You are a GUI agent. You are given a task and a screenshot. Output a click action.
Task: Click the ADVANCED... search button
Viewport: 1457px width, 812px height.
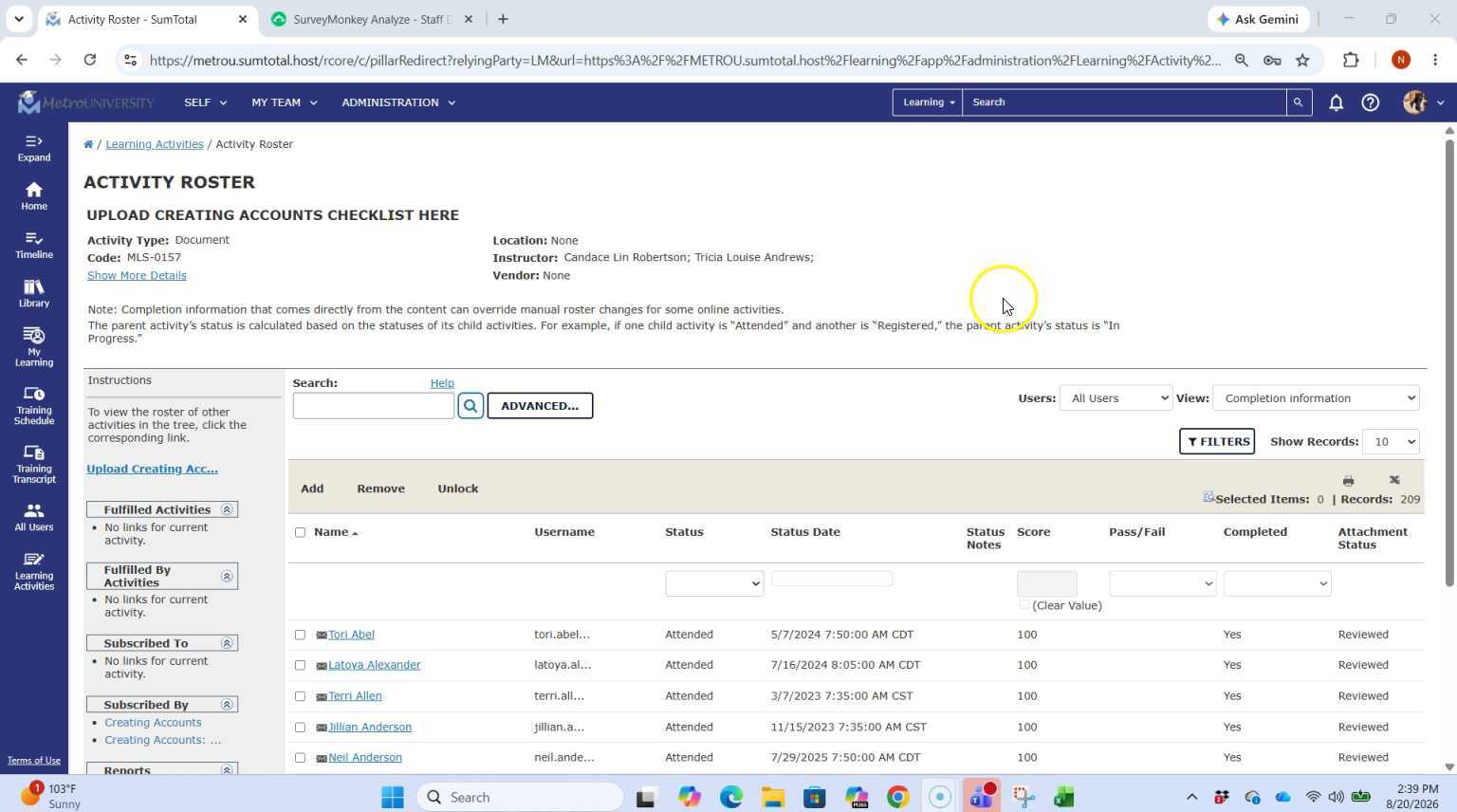(540, 406)
